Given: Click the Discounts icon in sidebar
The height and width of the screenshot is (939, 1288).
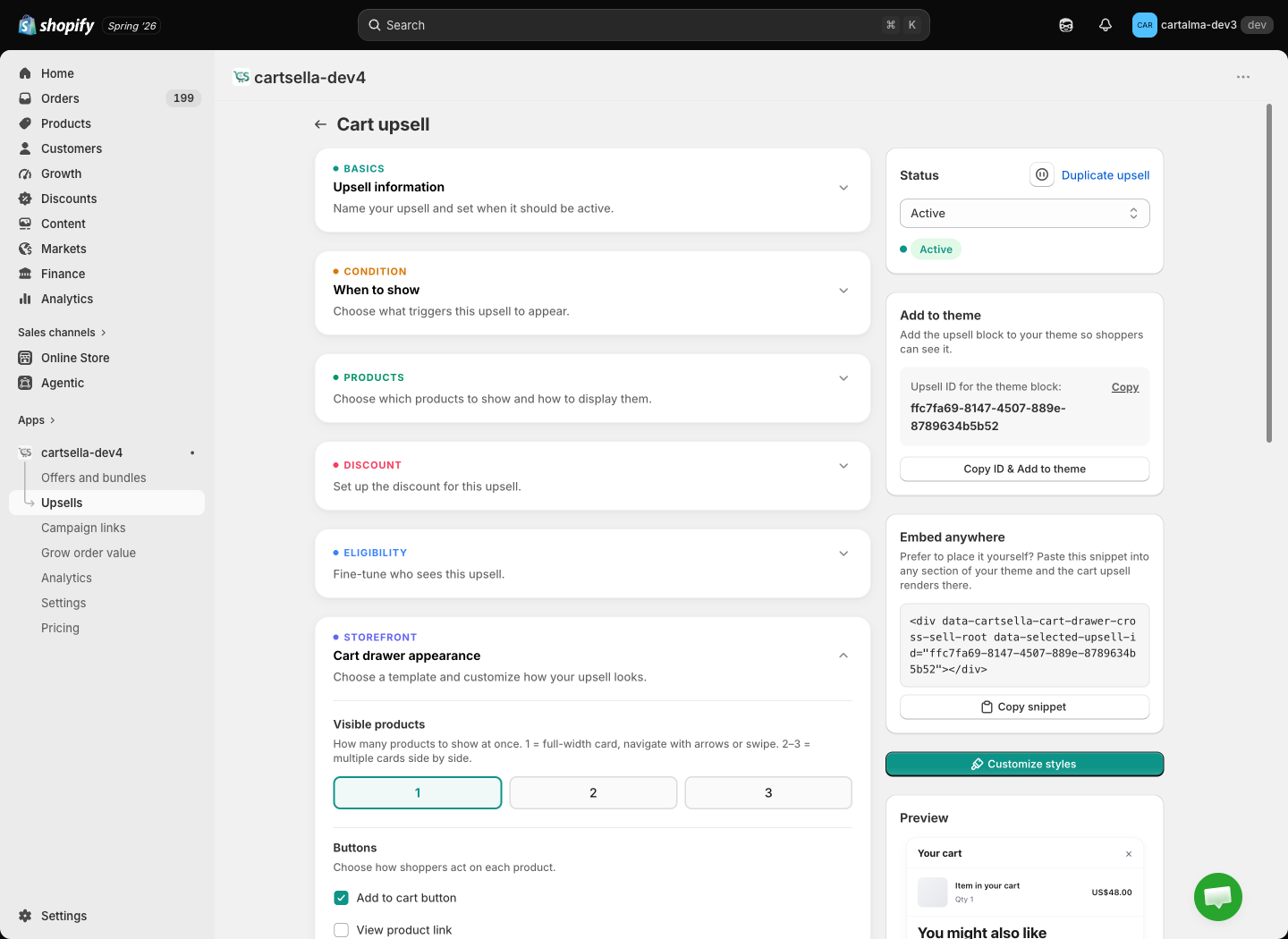Looking at the screenshot, I should (25, 199).
